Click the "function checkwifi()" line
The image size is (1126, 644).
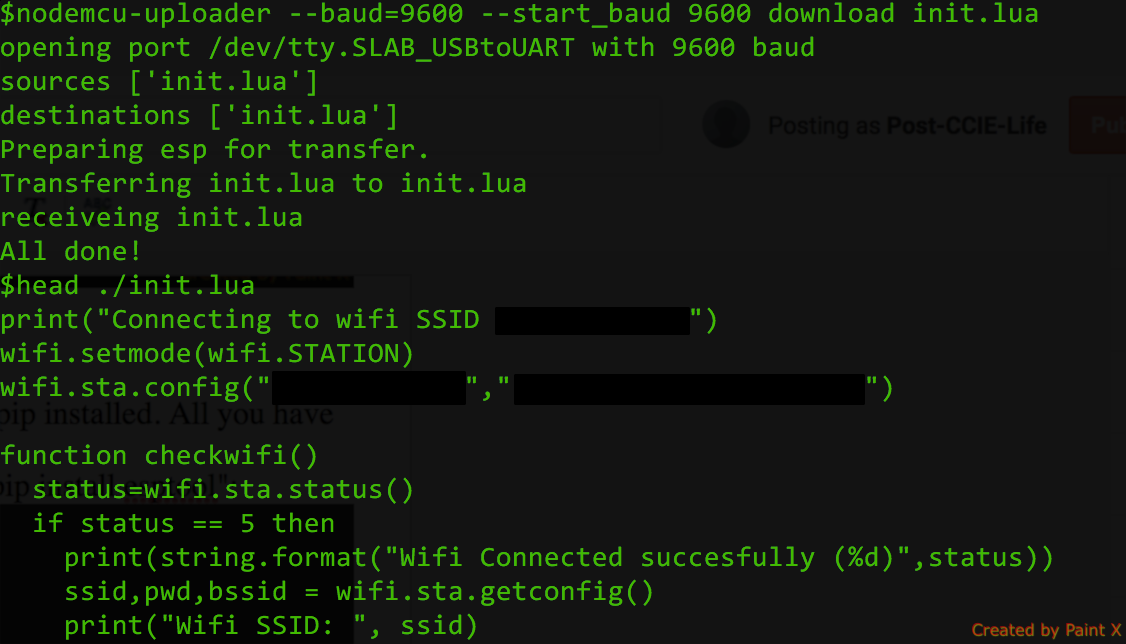(159, 456)
